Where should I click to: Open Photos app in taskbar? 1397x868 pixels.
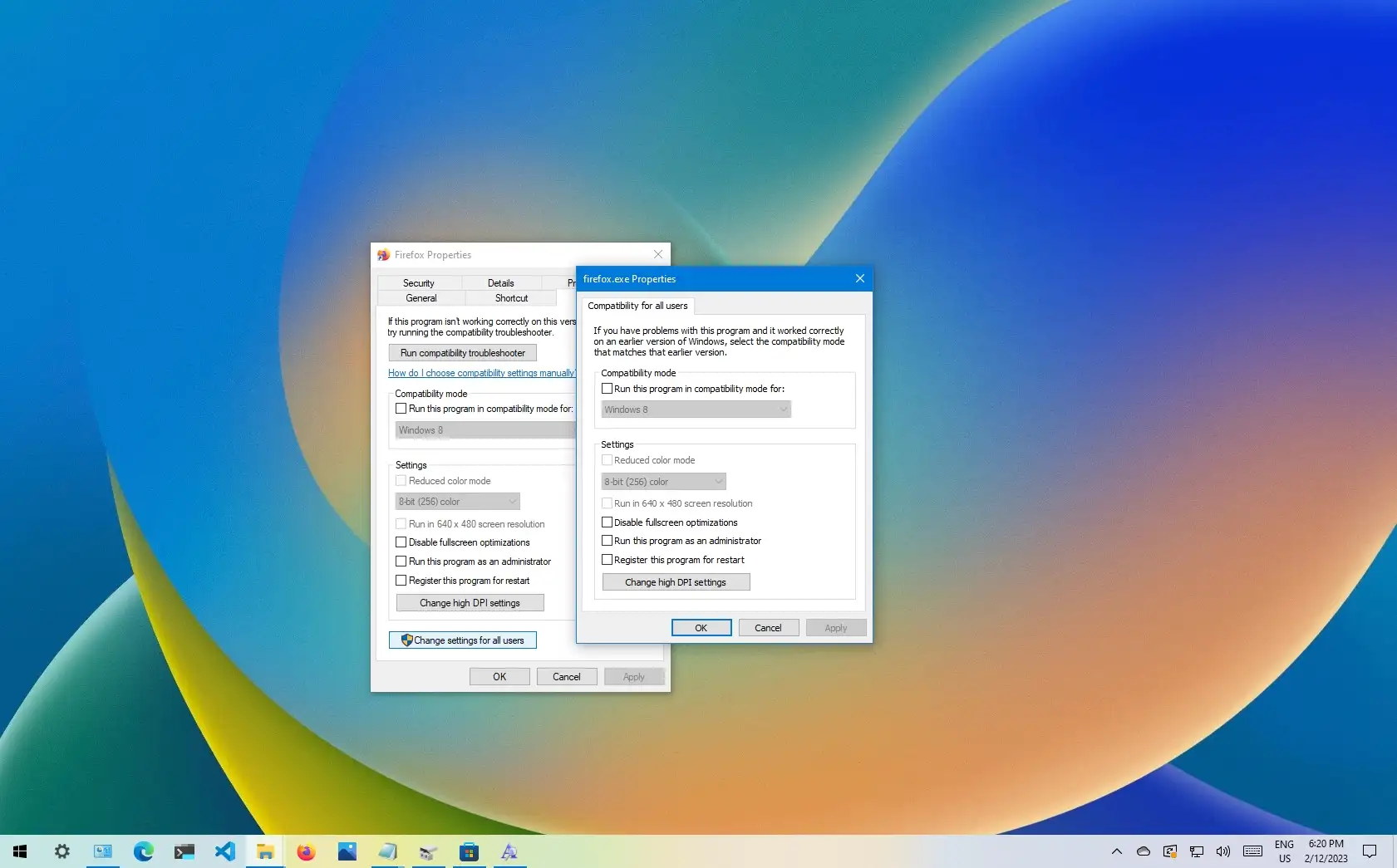347,851
